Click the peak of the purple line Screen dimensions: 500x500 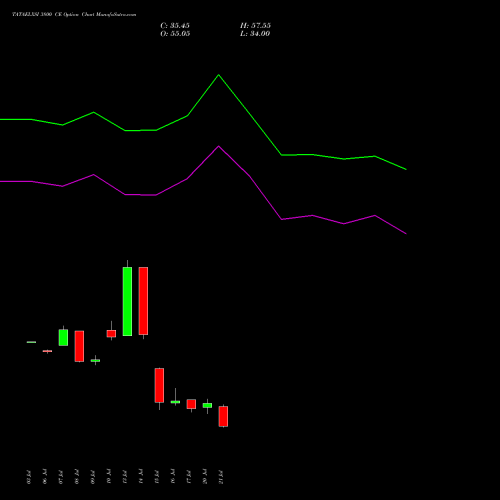[x=219, y=146]
